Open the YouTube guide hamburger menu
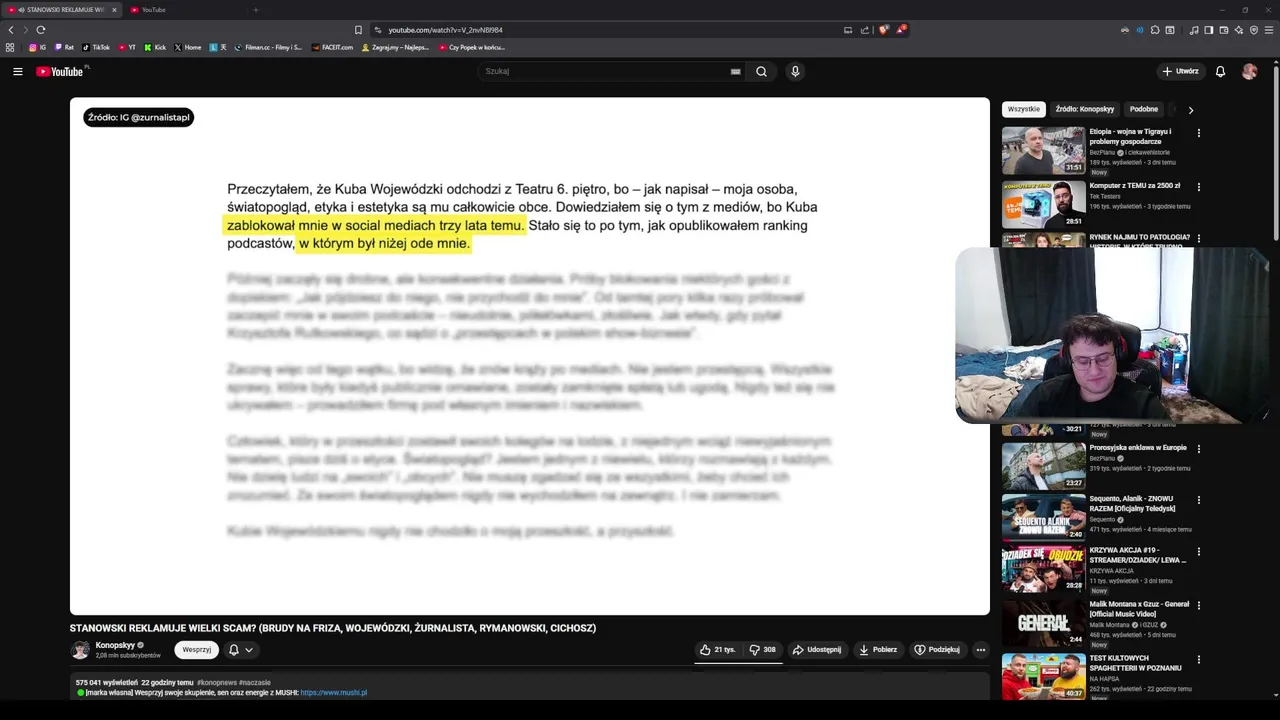The height and width of the screenshot is (720, 1280). point(17,71)
